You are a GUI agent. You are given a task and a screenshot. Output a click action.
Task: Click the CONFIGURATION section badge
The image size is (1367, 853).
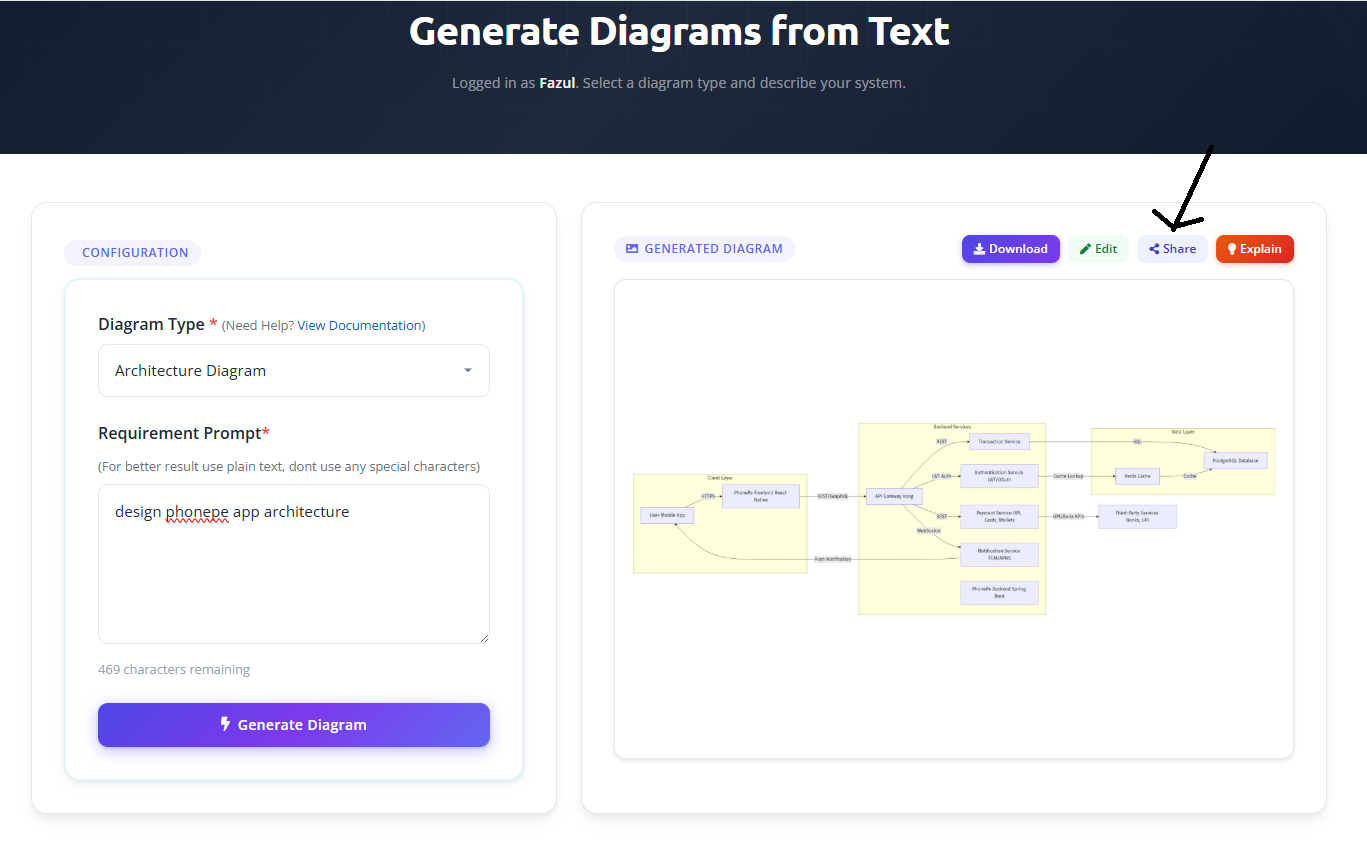(x=133, y=253)
